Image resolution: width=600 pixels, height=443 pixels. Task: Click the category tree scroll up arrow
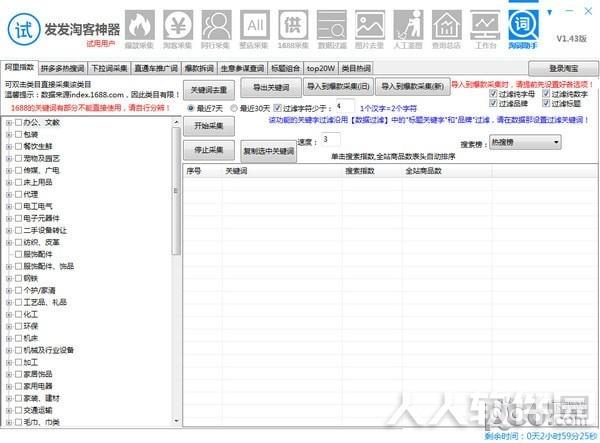pos(176,122)
